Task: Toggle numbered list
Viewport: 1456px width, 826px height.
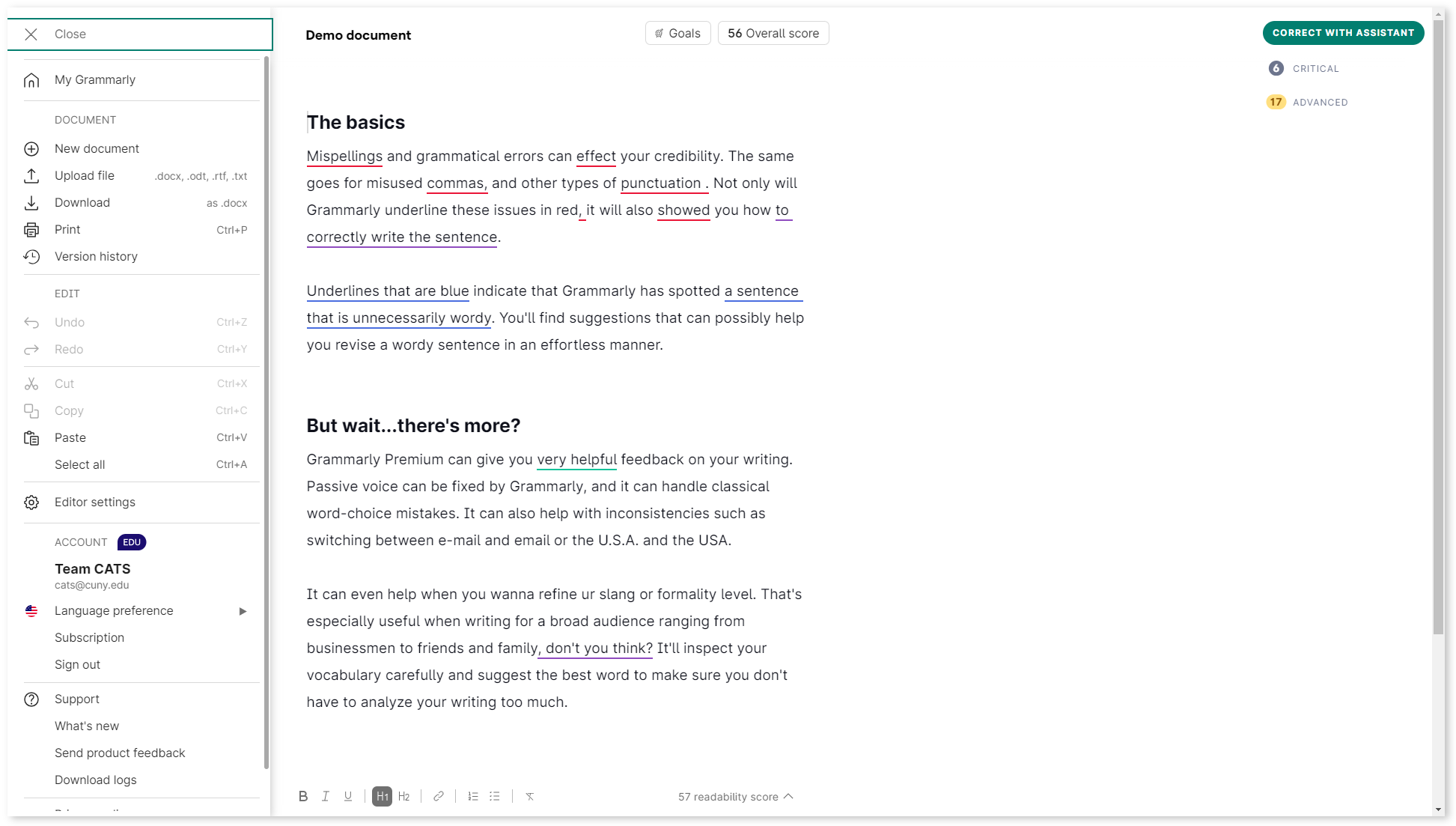Action: click(473, 796)
